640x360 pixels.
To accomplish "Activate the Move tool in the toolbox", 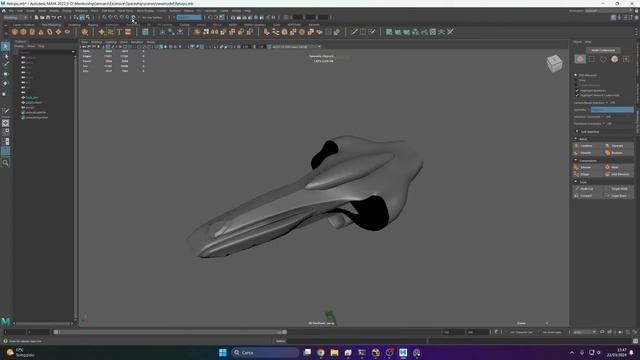I will pos(5,74).
